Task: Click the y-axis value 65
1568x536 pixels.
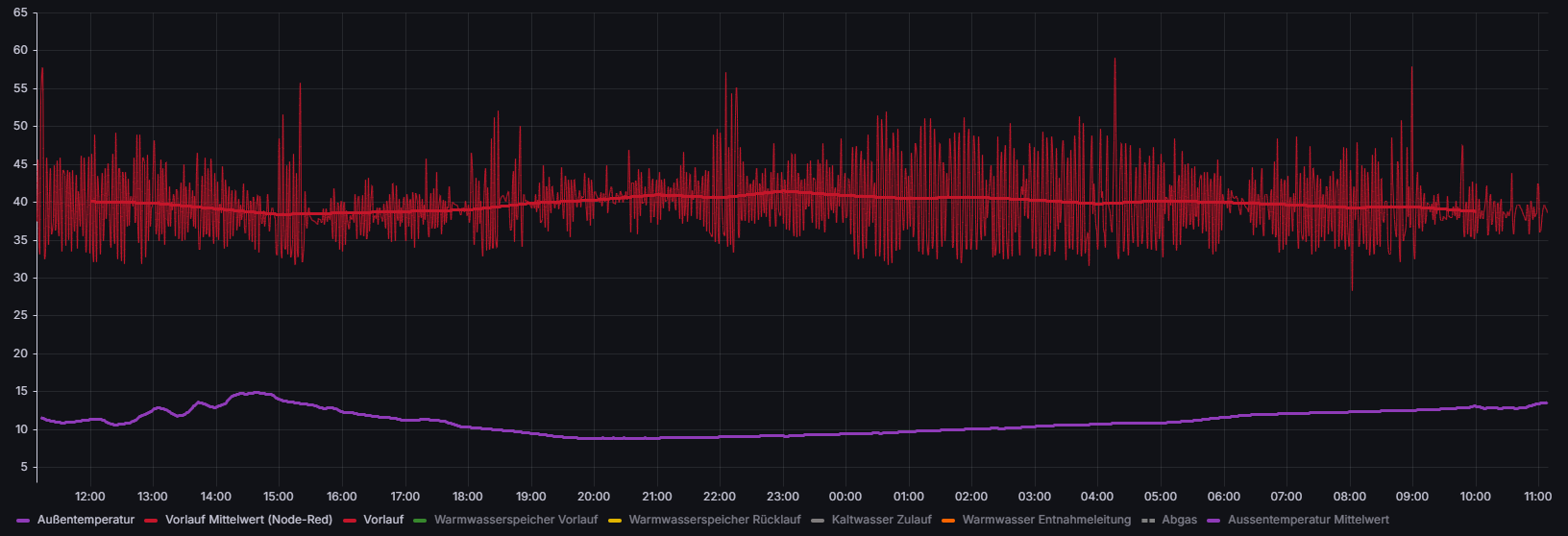Action: 21,12
